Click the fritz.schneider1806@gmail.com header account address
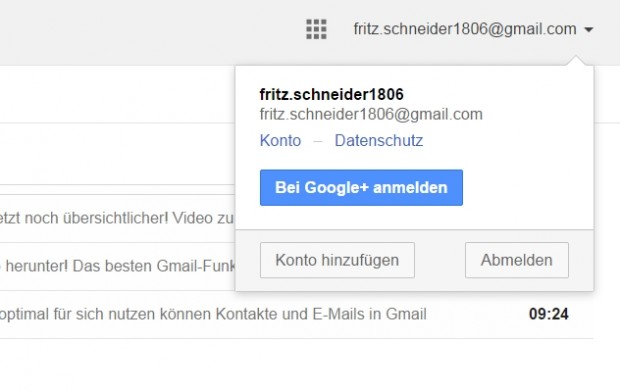The image size is (620, 391). [x=465, y=29]
